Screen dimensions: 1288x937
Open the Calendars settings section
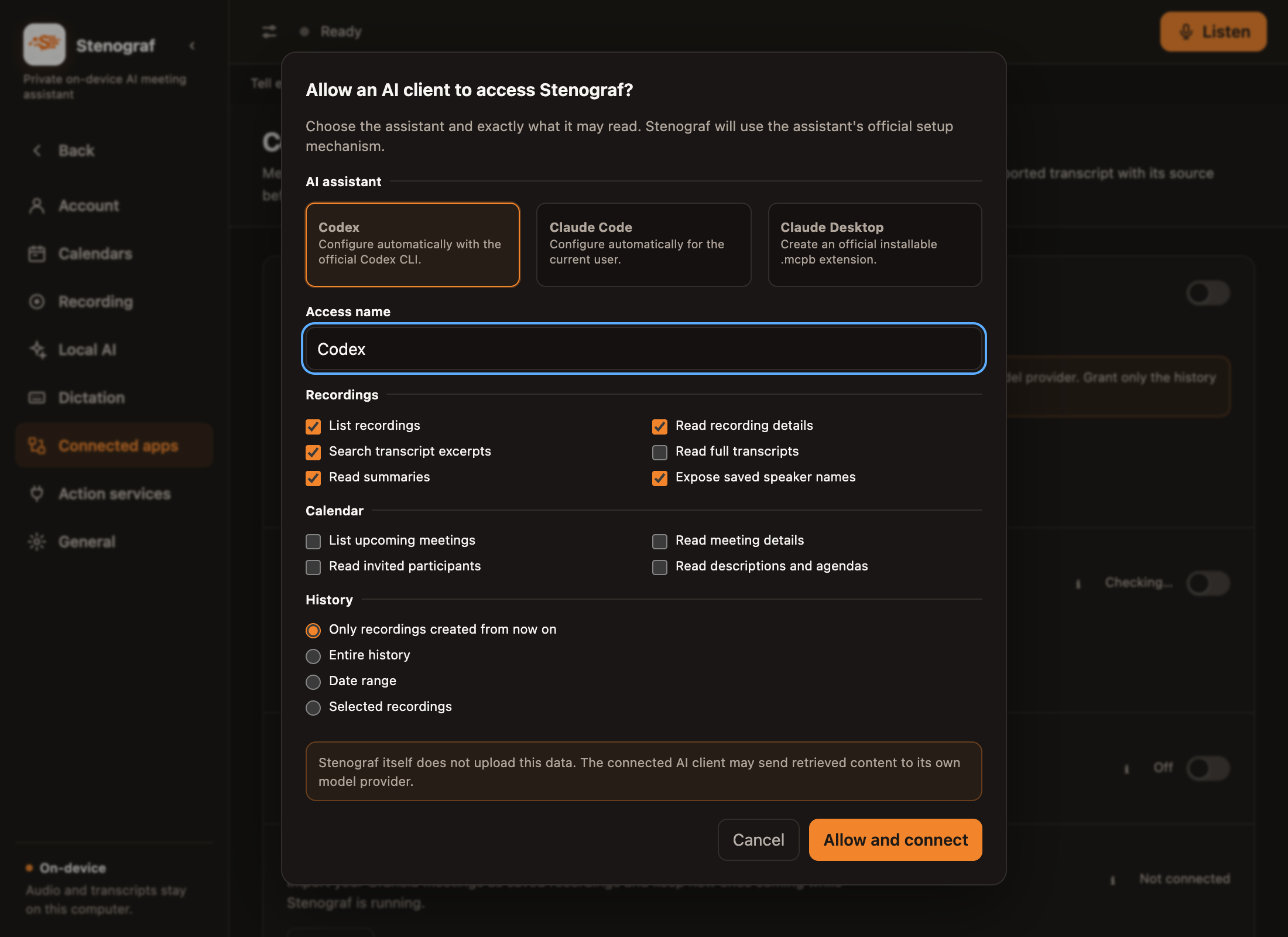tap(114, 254)
